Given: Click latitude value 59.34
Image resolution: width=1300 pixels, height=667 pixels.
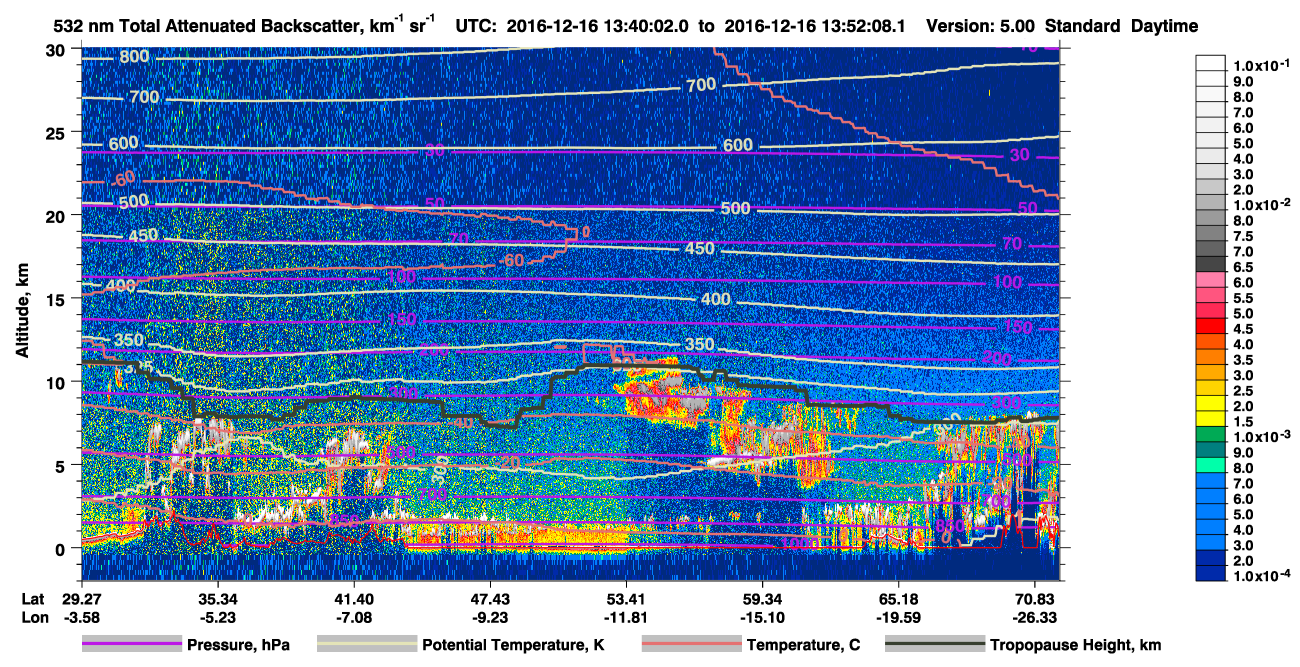Looking at the screenshot, I should tap(763, 598).
